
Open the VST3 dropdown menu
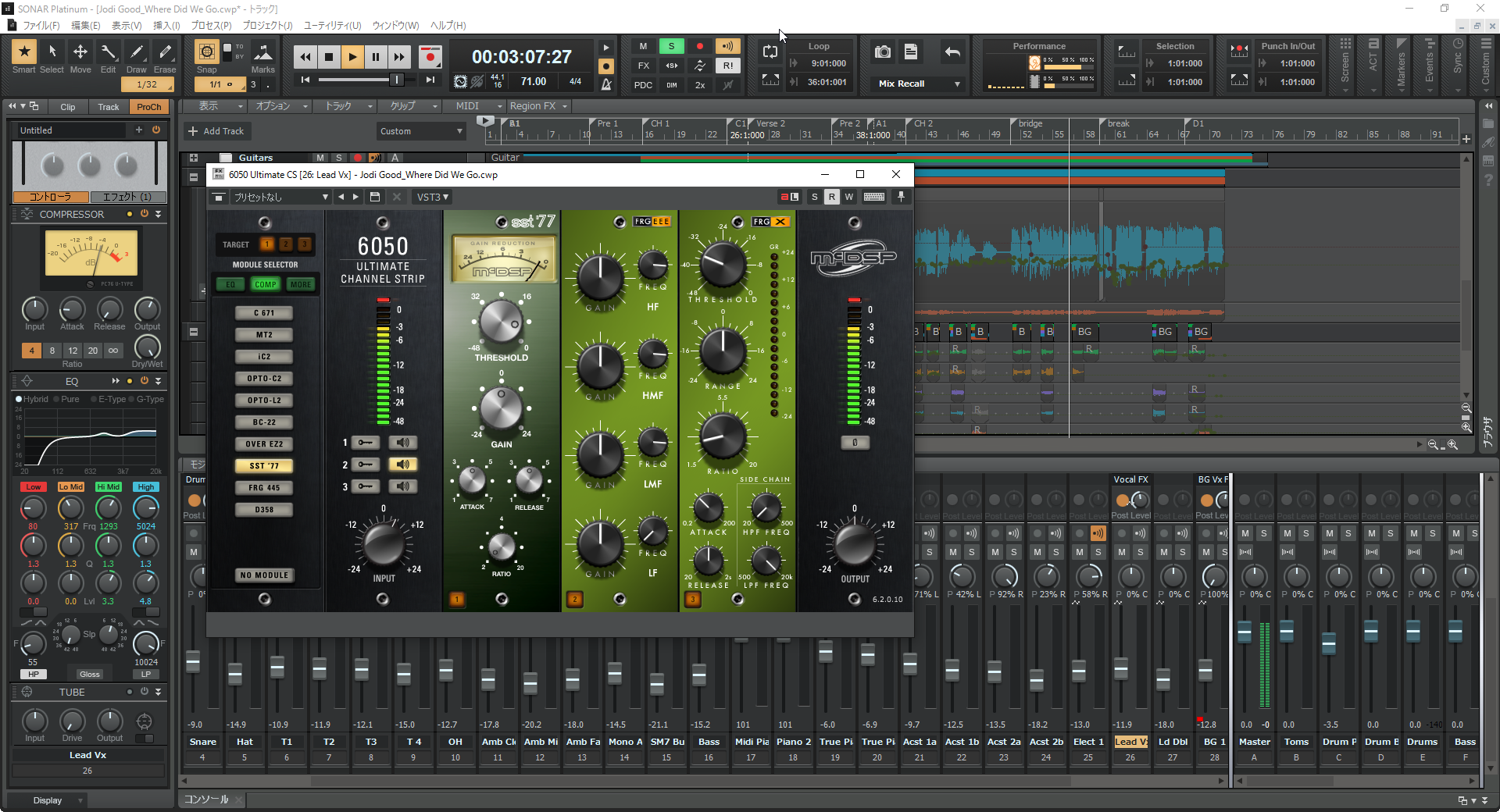pyautogui.click(x=432, y=197)
